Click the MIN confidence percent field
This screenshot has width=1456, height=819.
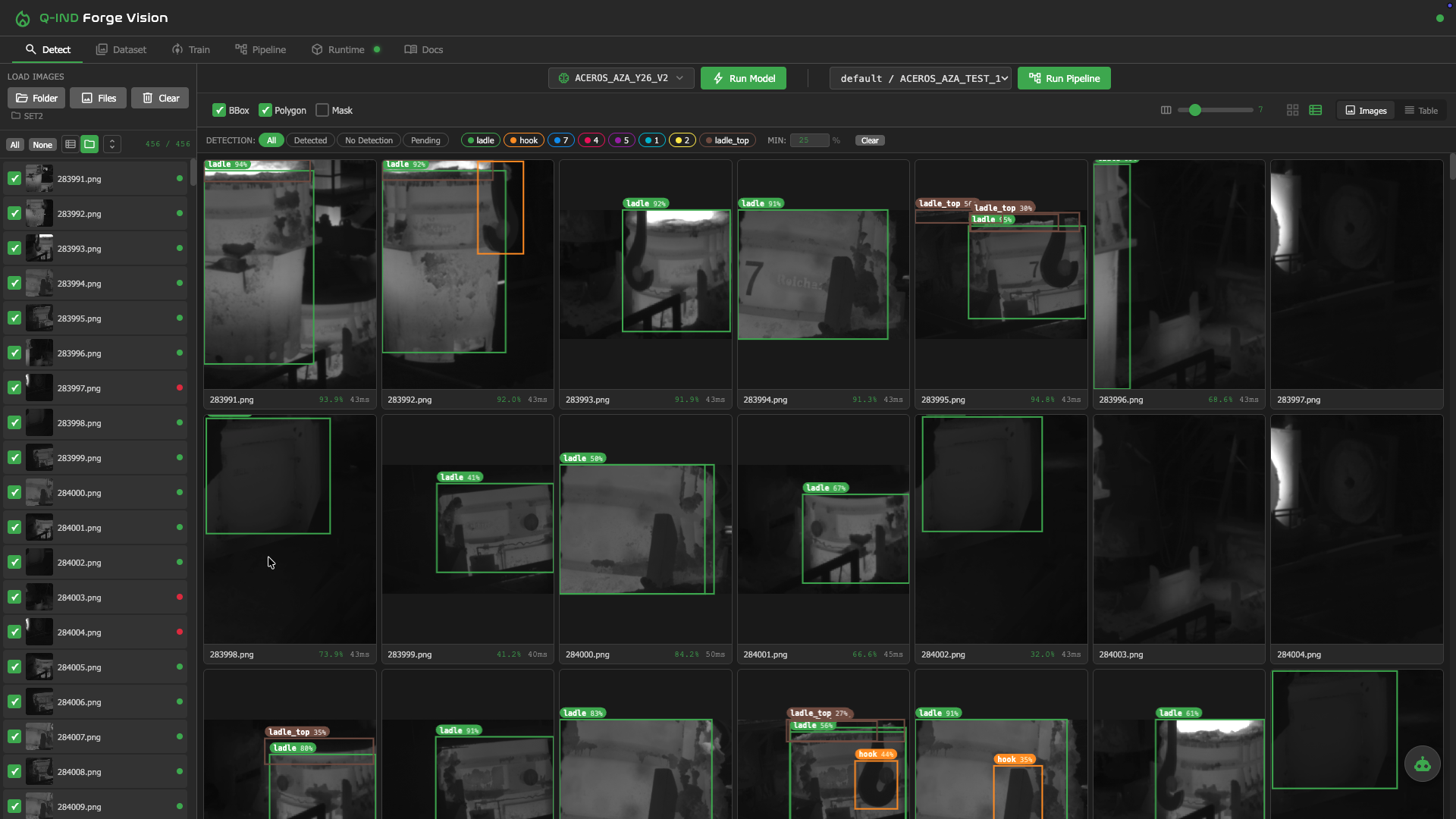pos(809,140)
